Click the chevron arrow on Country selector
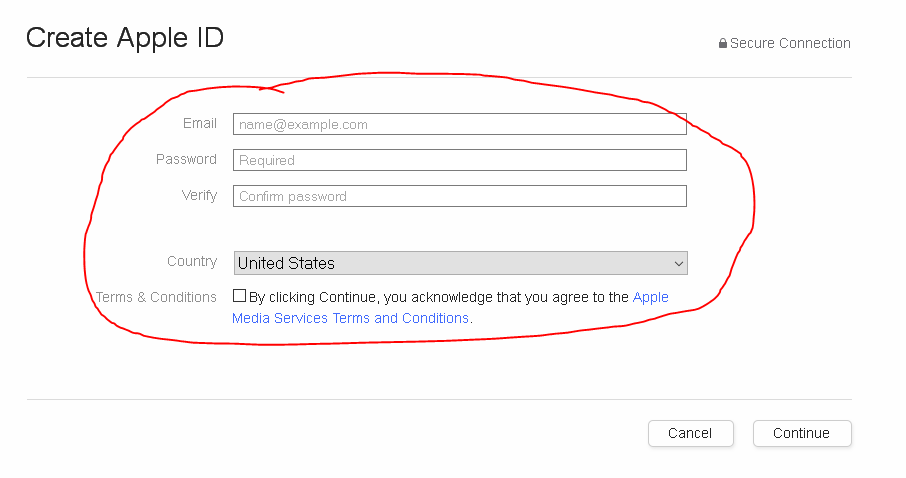 [679, 264]
